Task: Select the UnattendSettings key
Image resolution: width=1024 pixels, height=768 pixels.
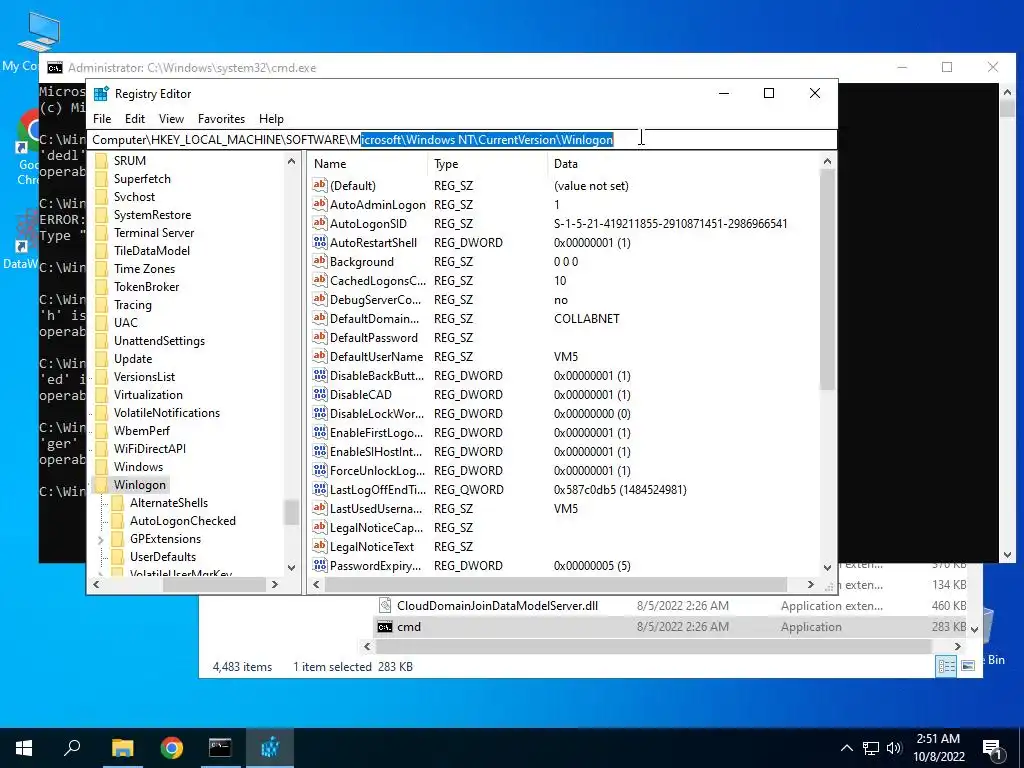Action: tap(159, 341)
